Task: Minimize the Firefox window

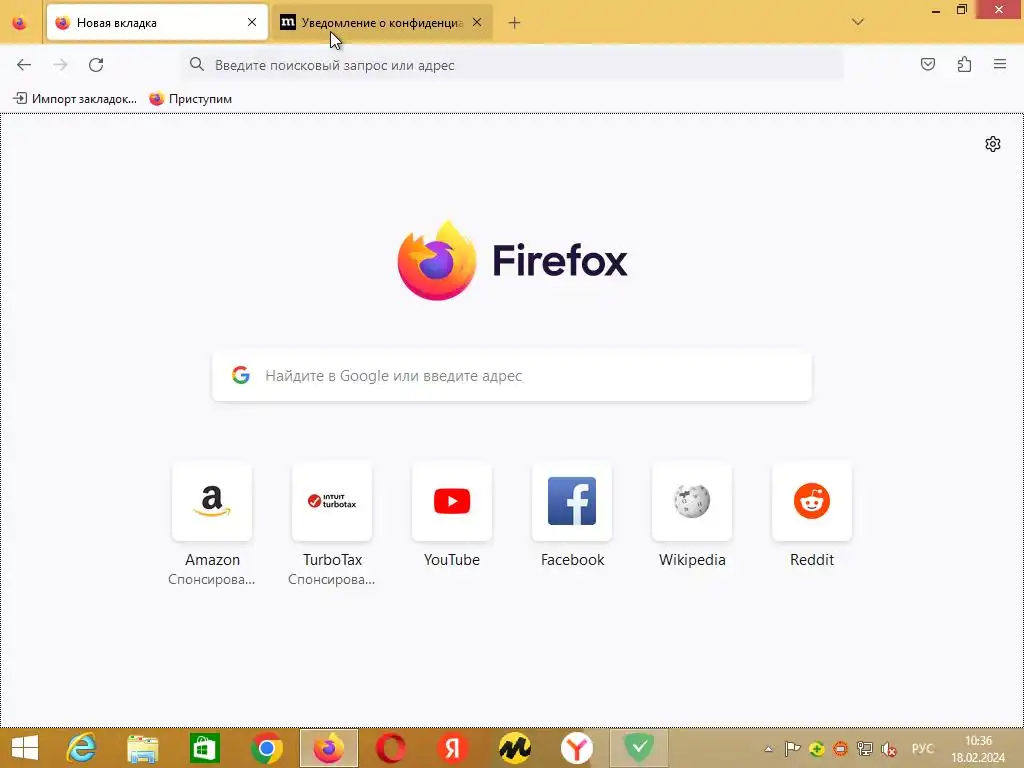Action: [935, 10]
